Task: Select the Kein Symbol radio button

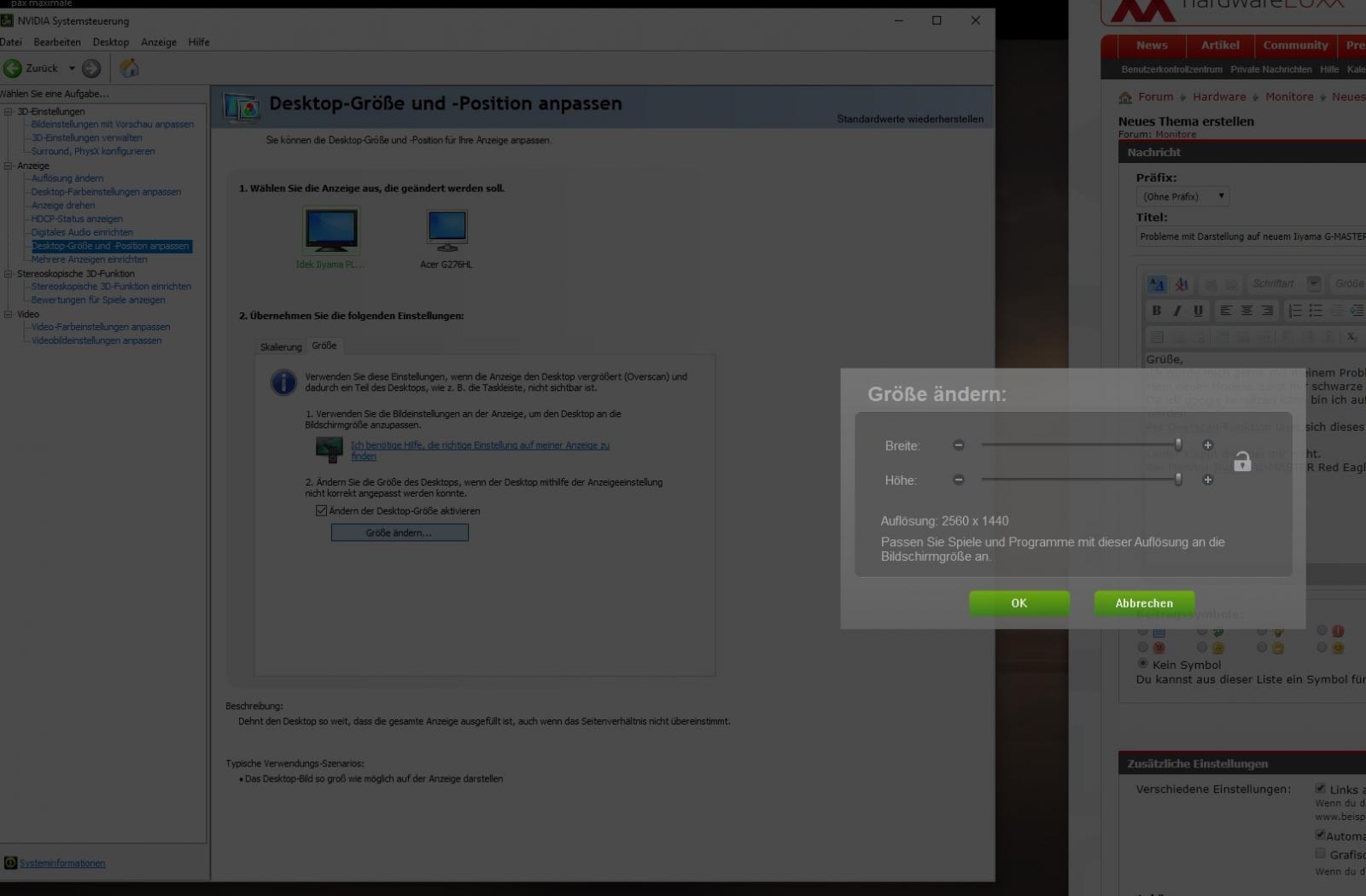Action: (1142, 664)
